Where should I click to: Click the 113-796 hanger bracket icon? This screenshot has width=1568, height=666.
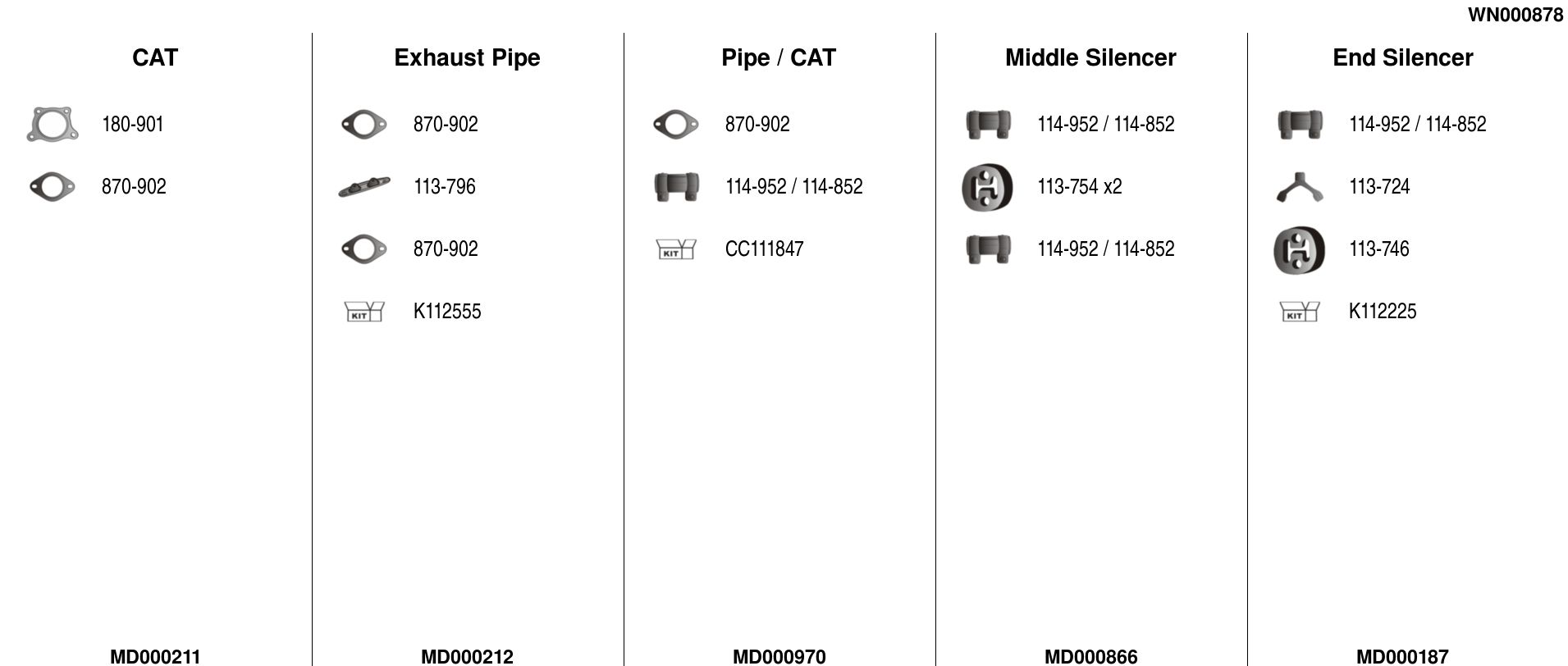click(364, 187)
